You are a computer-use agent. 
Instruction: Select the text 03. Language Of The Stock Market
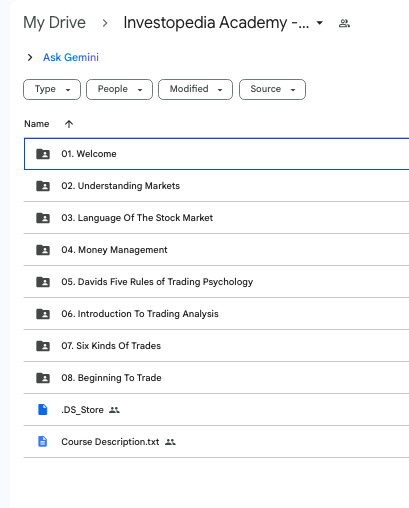pos(137,218)
